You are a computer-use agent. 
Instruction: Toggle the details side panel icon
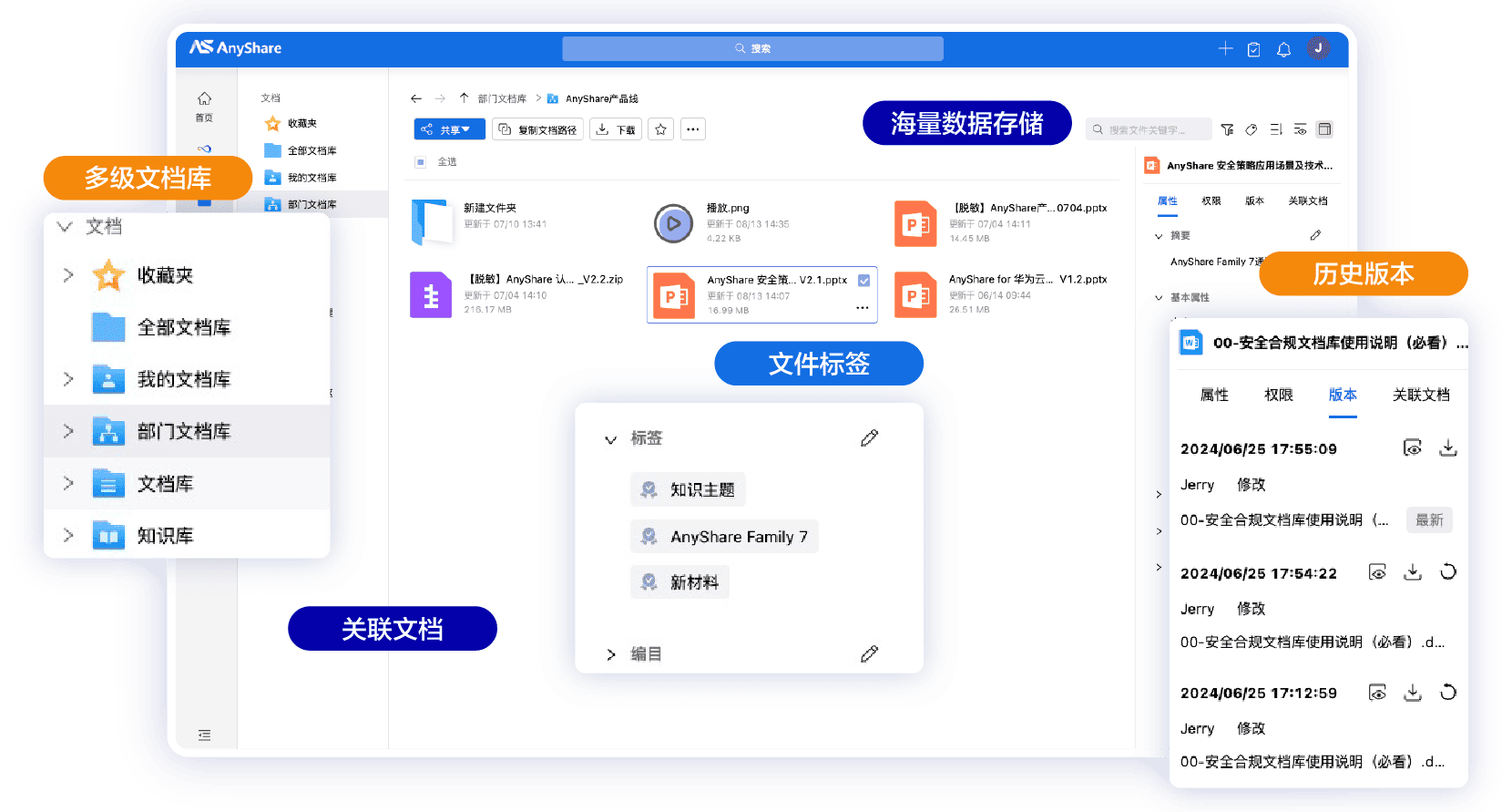(1324, 129)
